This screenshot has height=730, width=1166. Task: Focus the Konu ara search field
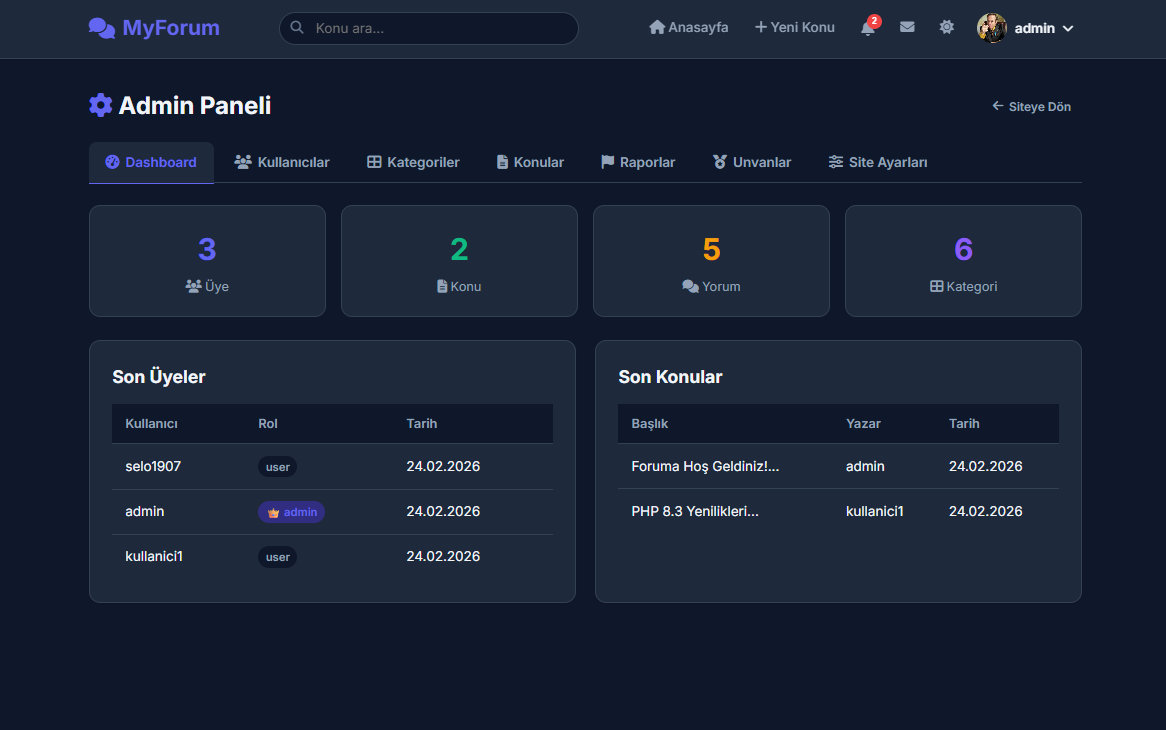tap(429, 28)
